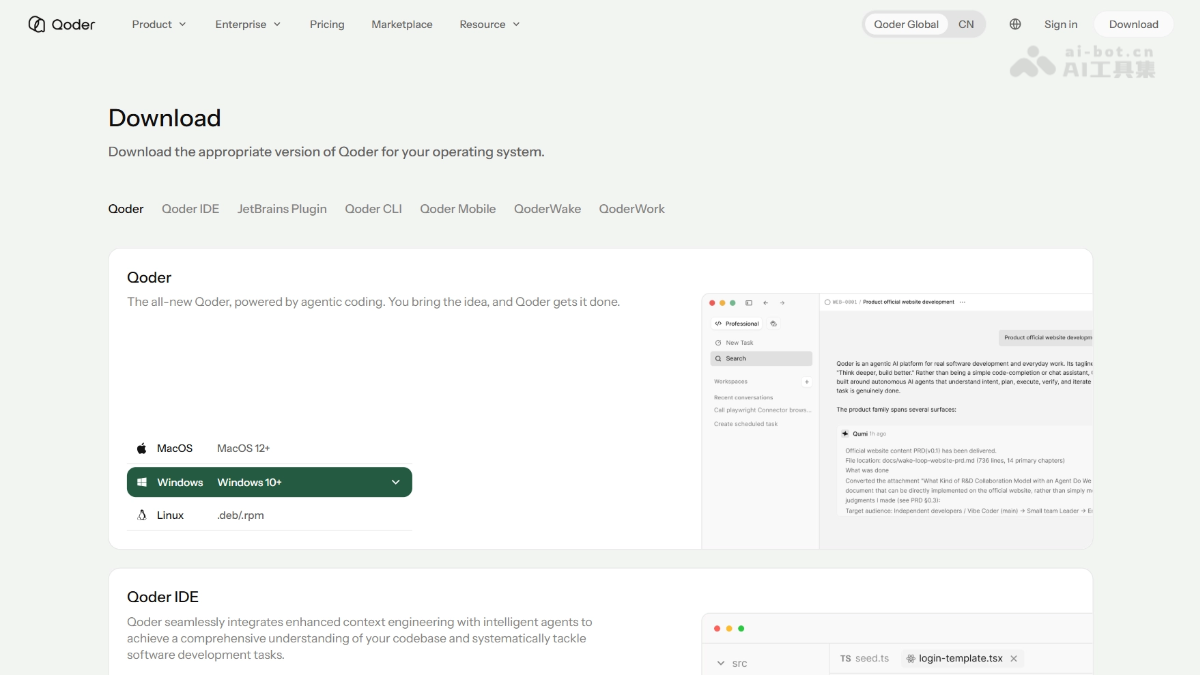Click the sidebar toggle icon in the Qoder preview
This screenshot has width=1200, height=675.
749,302
